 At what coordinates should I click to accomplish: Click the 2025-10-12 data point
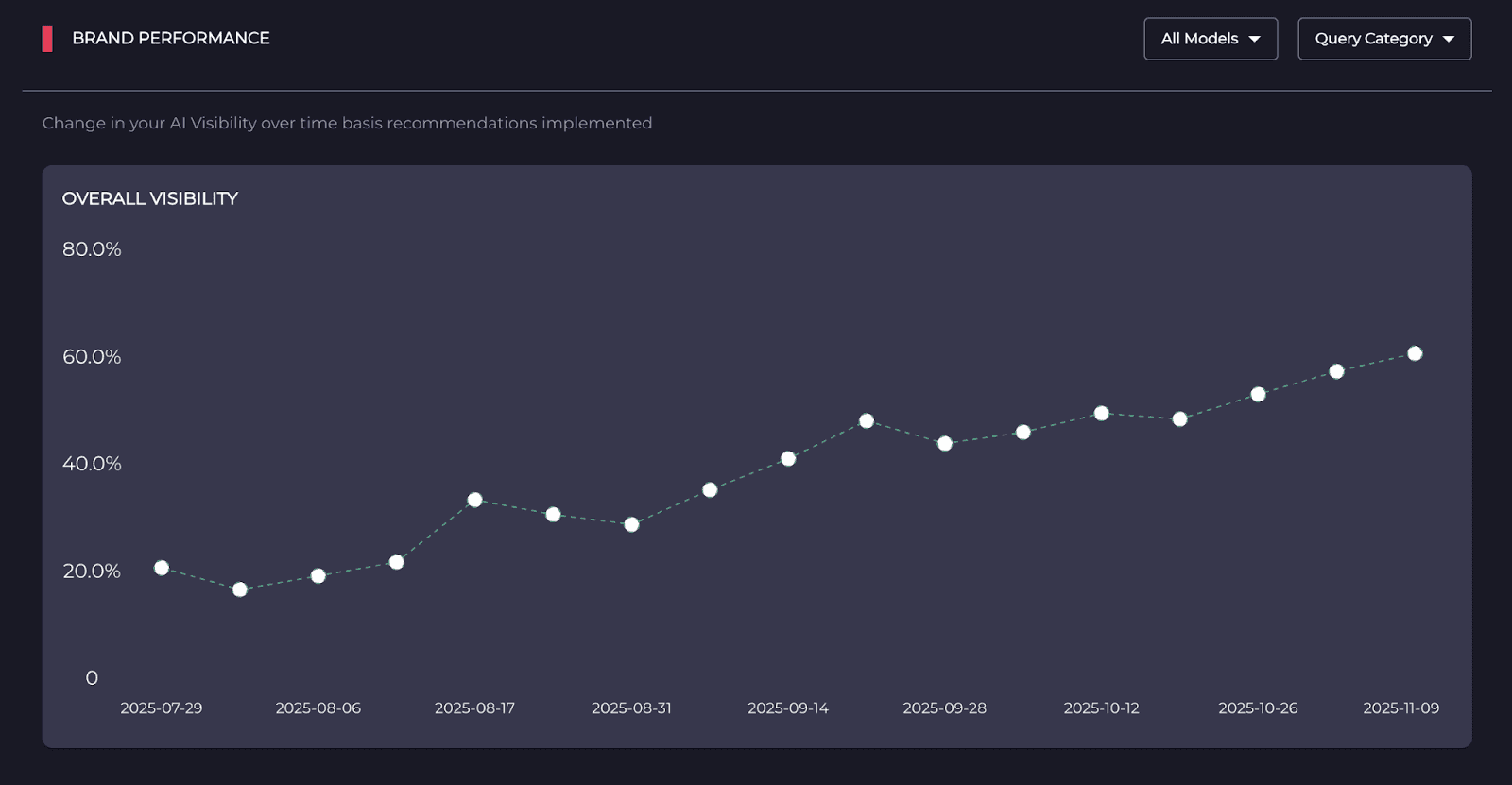[x=1102, y=413]
